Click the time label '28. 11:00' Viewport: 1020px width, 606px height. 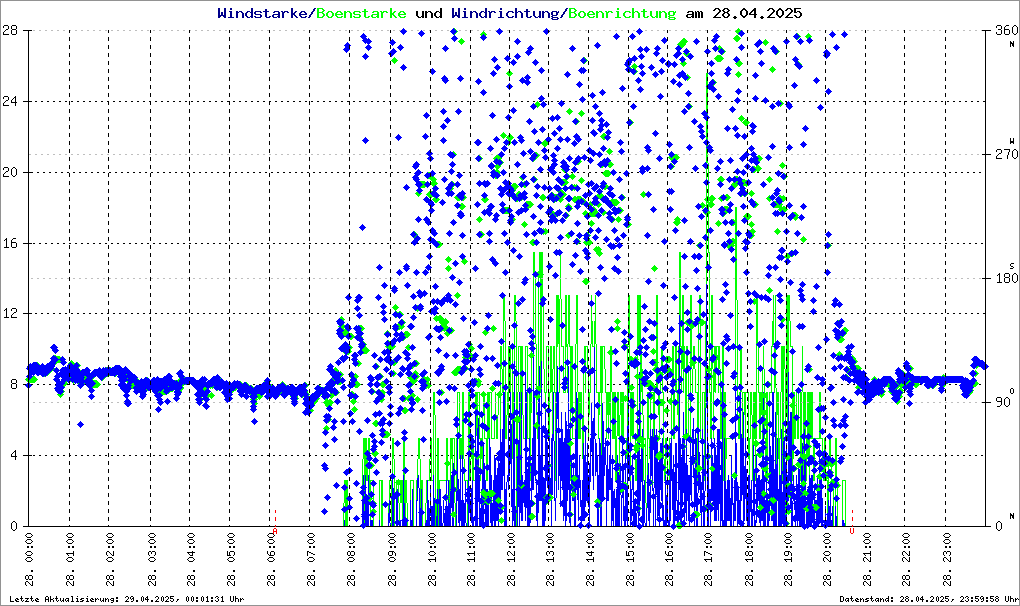click(x=470, y=559)
